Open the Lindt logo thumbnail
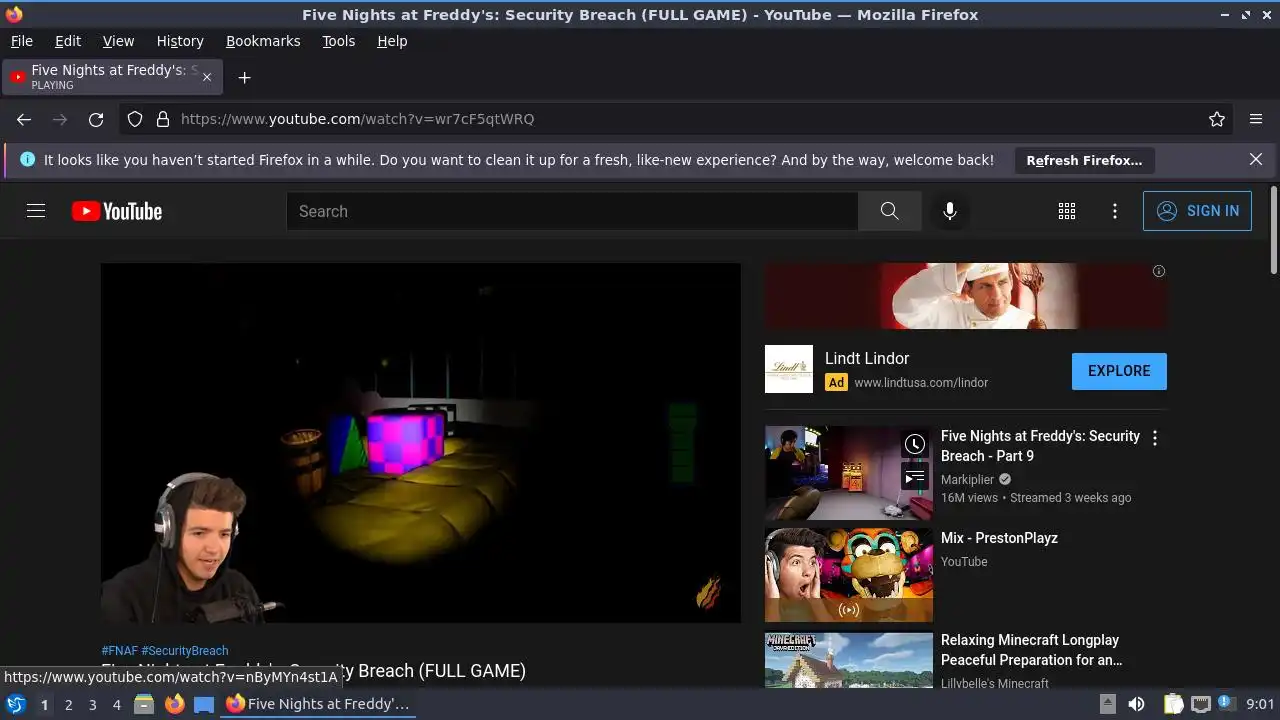The height and width of the screenshot is (720, 1280). (789, 369)
